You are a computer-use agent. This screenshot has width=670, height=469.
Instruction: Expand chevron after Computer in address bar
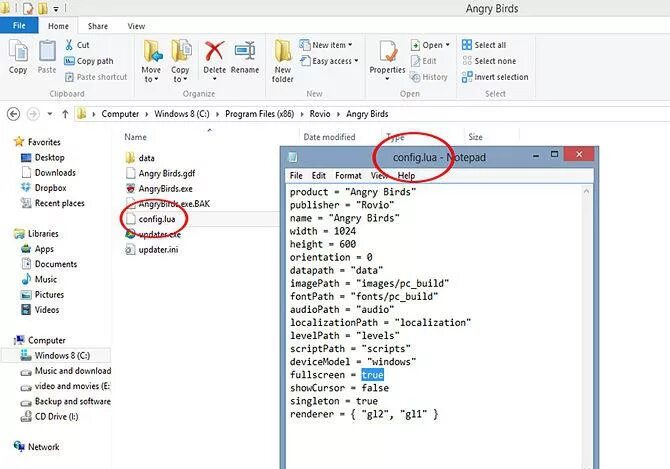click(x=147, y=114)
